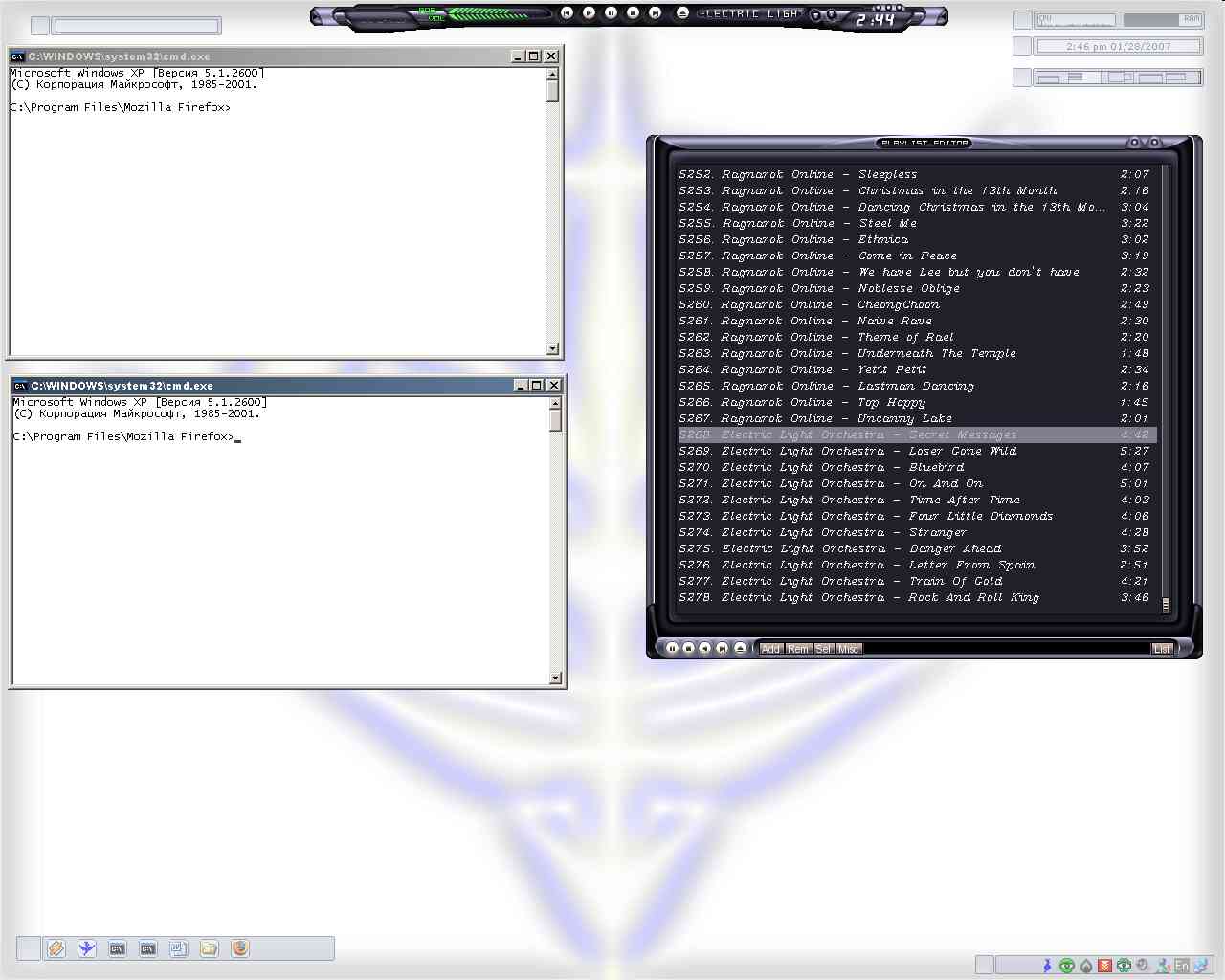1225x980 pixels.
Task: Select track 5275 Danger Ahead
Action: coord(915,548)
